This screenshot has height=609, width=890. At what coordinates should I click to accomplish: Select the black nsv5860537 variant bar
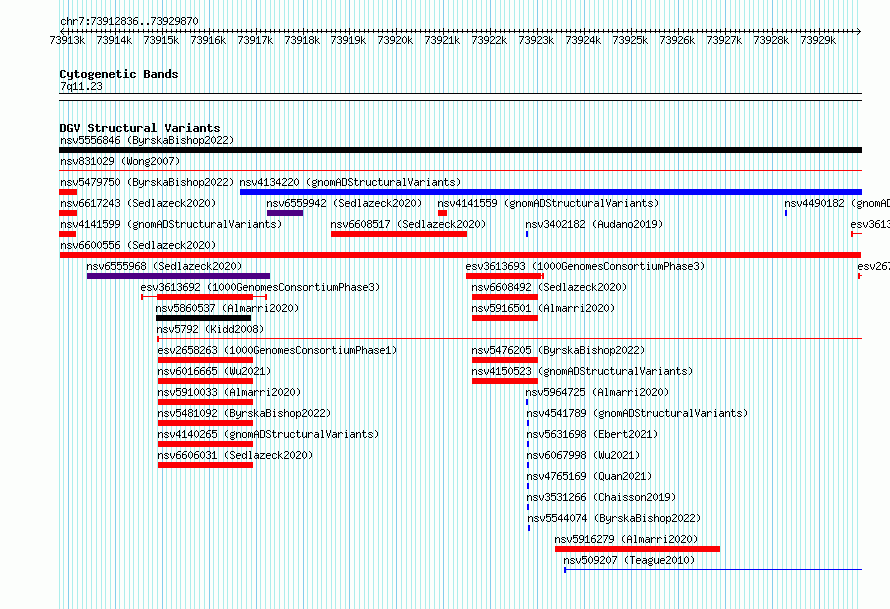click(203, 318)
